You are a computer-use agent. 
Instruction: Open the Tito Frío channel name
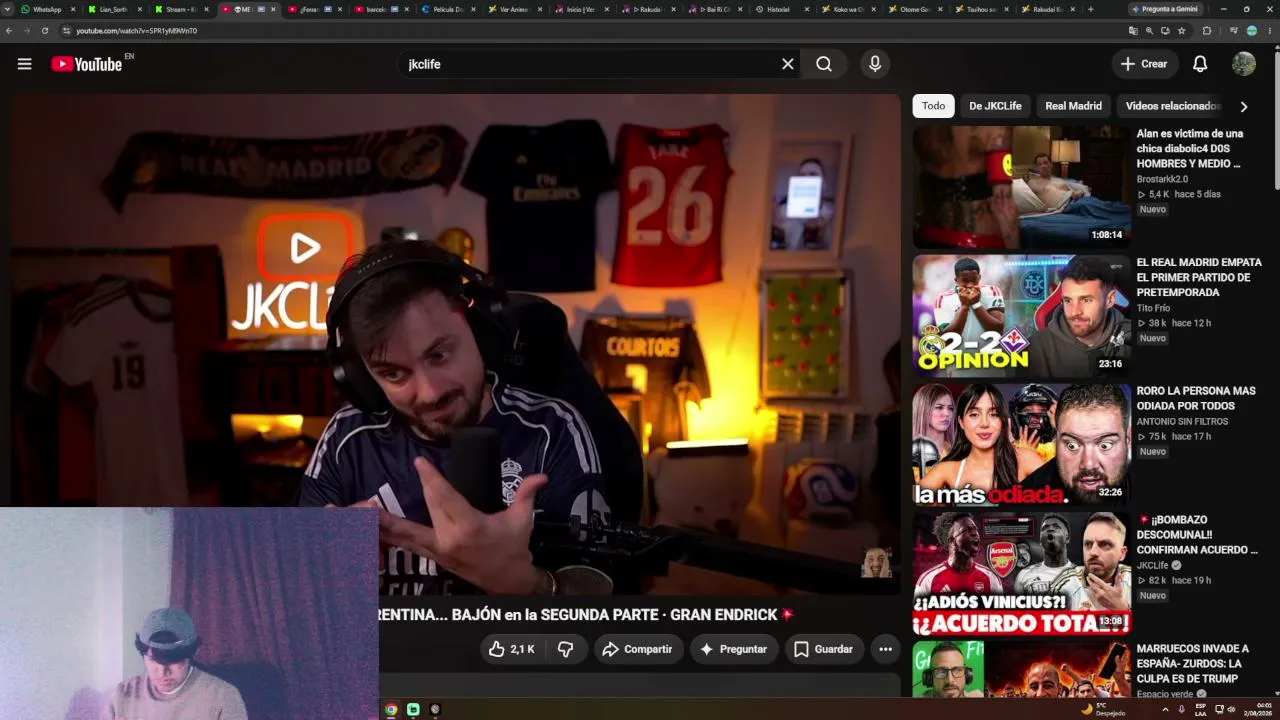point(1153,308)
